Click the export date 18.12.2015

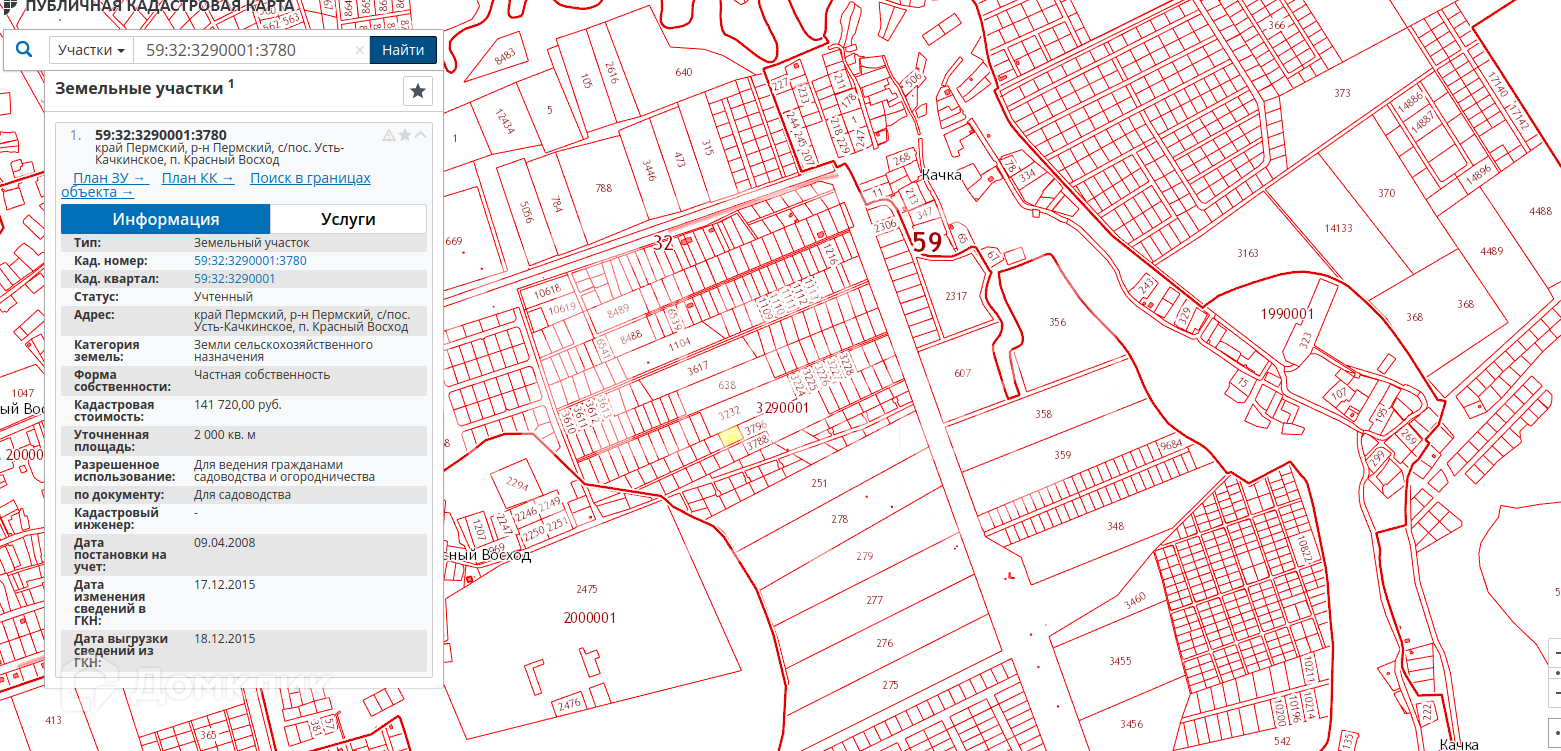coord(225,639)
